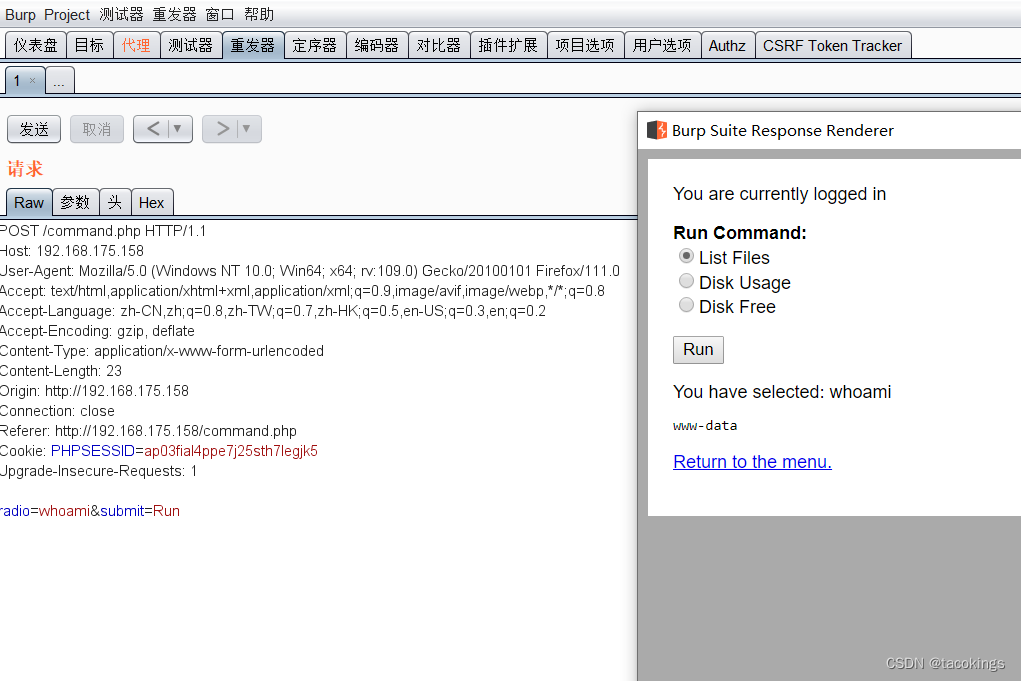Viewport: 1021px width, 681px height.
Task: Open the 窗口 menu
Action: 219,14
